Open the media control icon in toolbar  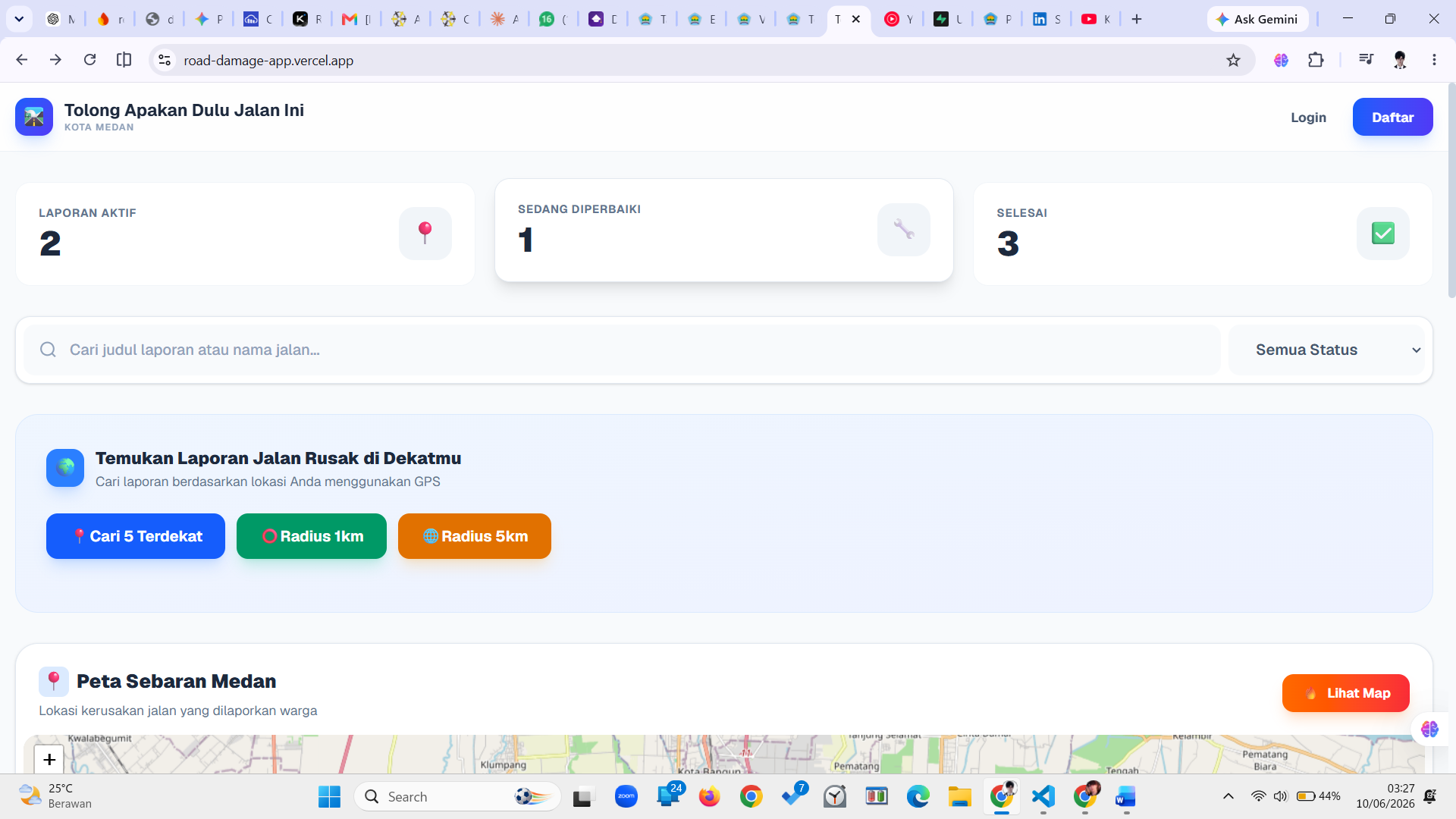point(1366,59)
